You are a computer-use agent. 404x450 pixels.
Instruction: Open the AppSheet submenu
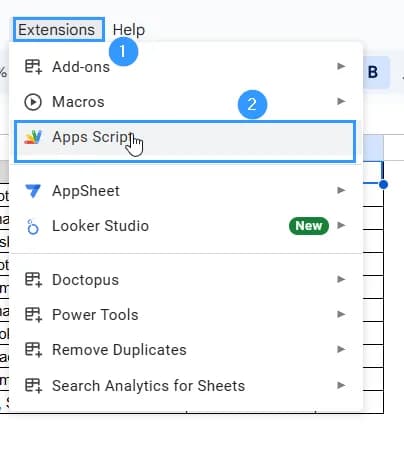[186, 191]
